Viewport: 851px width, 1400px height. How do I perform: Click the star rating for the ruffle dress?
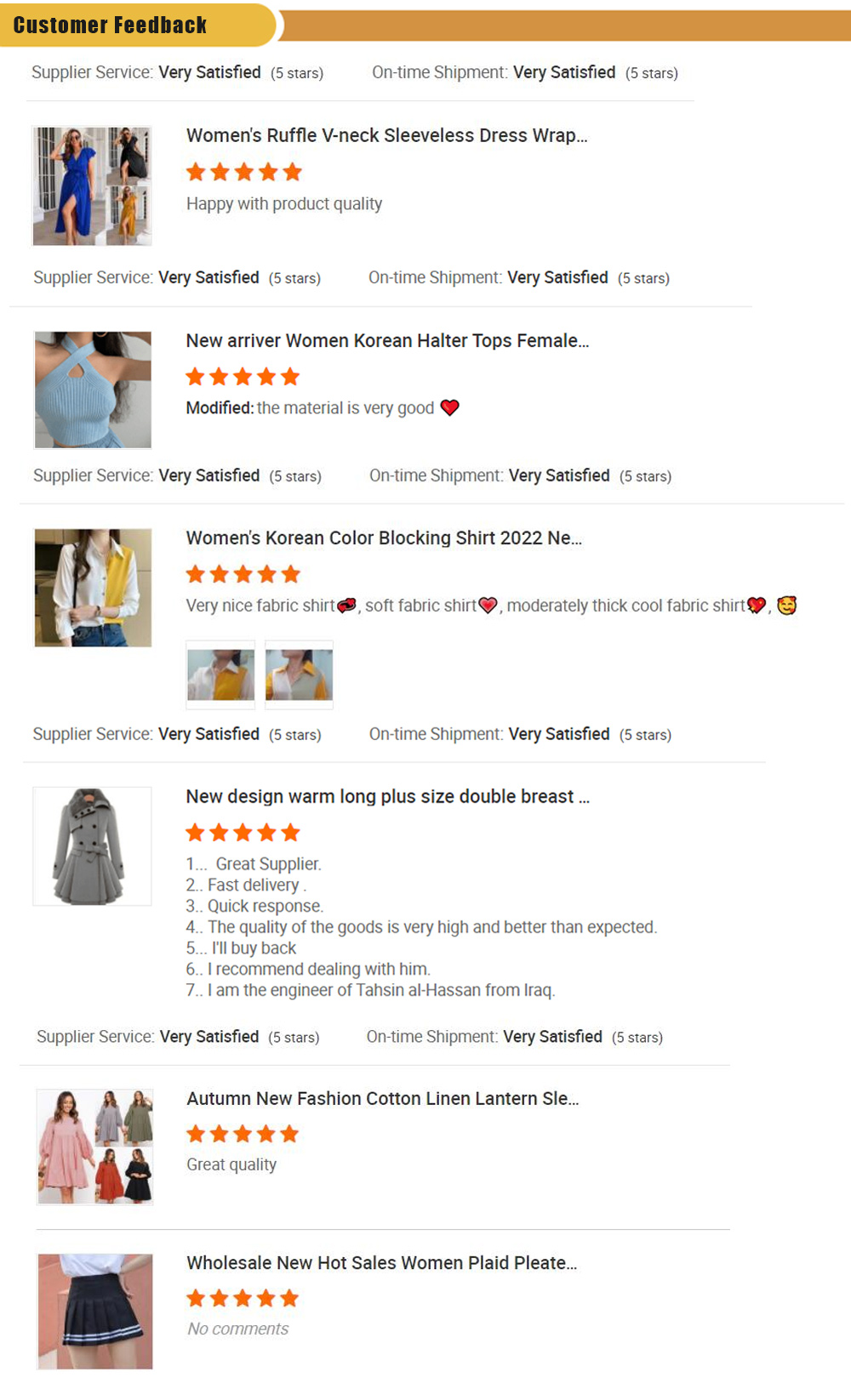(243, 173)
